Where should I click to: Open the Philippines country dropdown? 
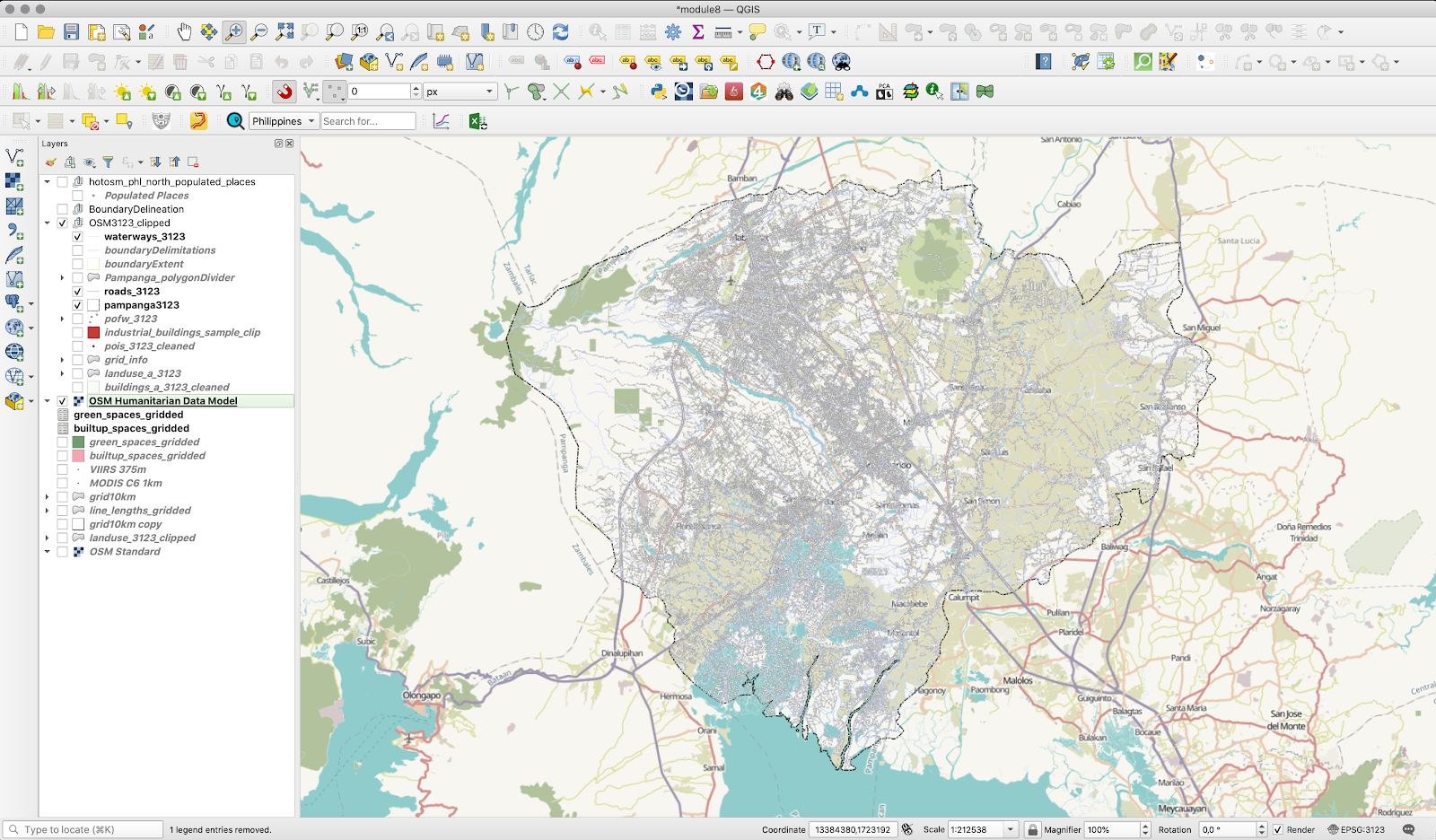(x=284, y=121)
